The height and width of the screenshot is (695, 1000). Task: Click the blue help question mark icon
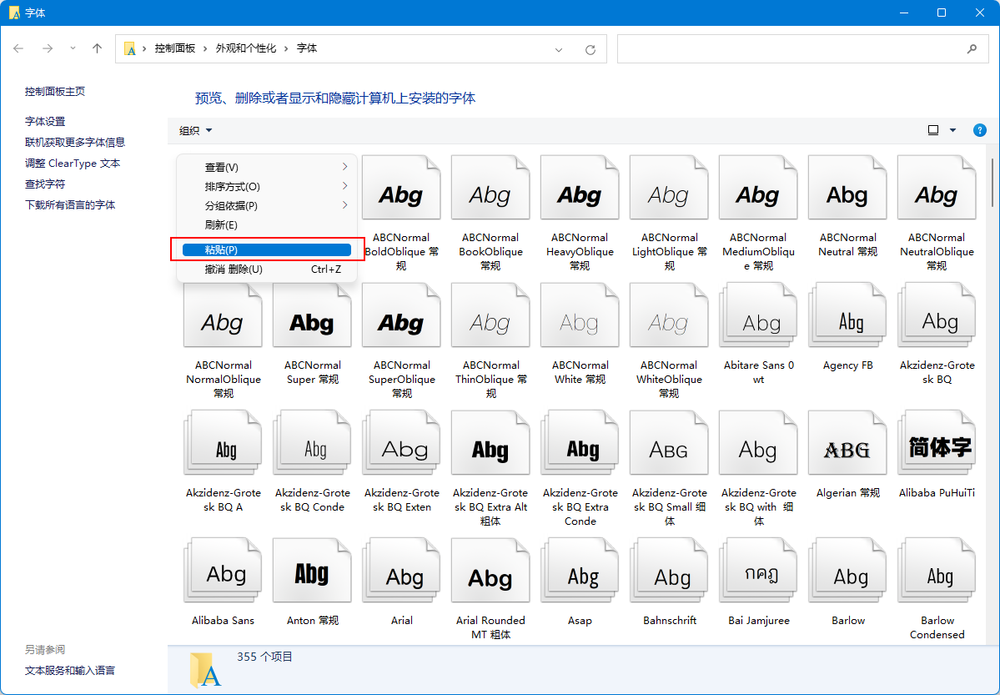click(979, 130)
